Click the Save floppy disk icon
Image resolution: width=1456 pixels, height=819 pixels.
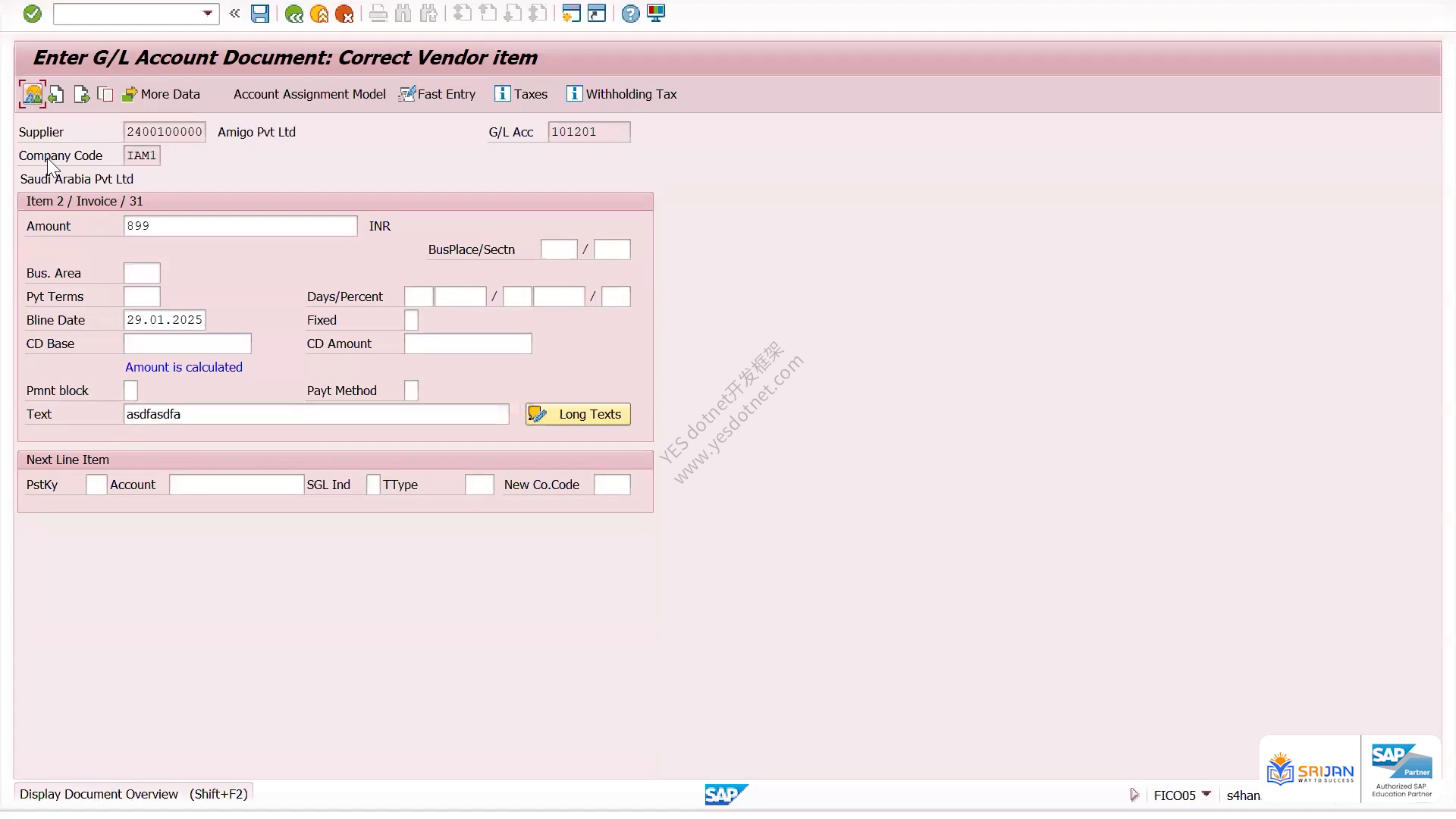tap(260, 14)
